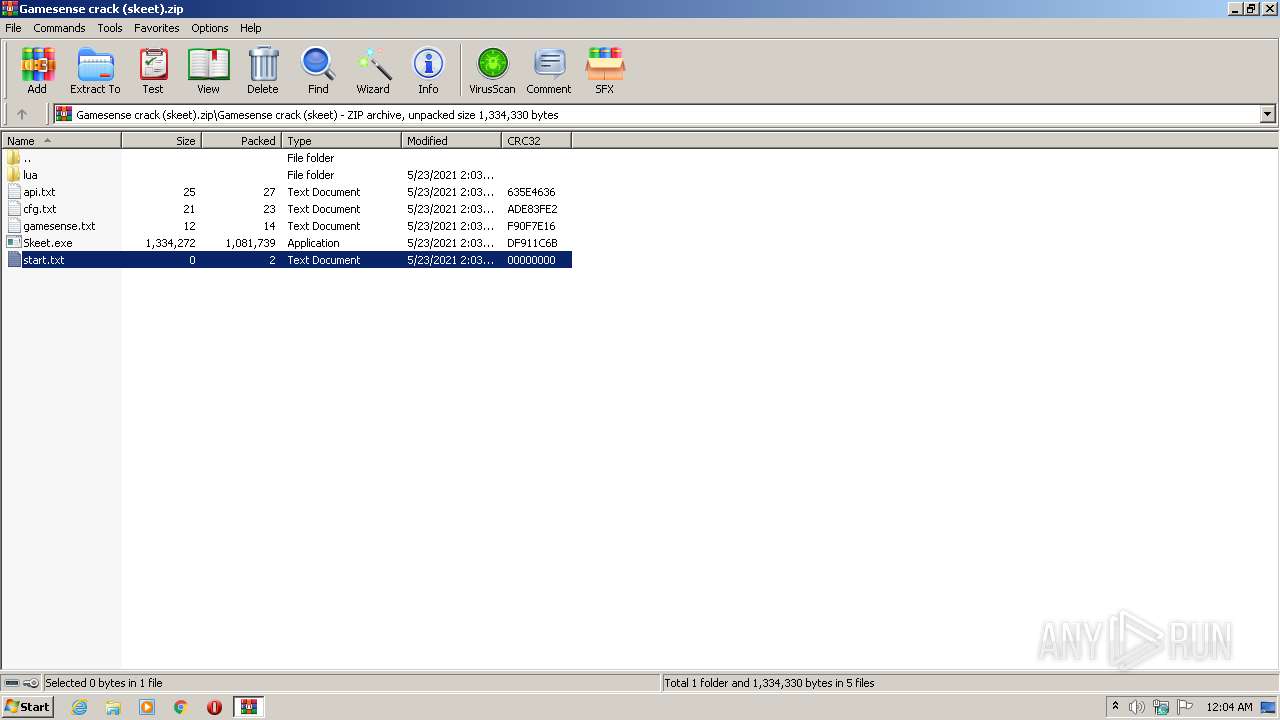Start VirusScan on archive
The width and height of the screenshot is (1280, 720).
tap(492, 70)
